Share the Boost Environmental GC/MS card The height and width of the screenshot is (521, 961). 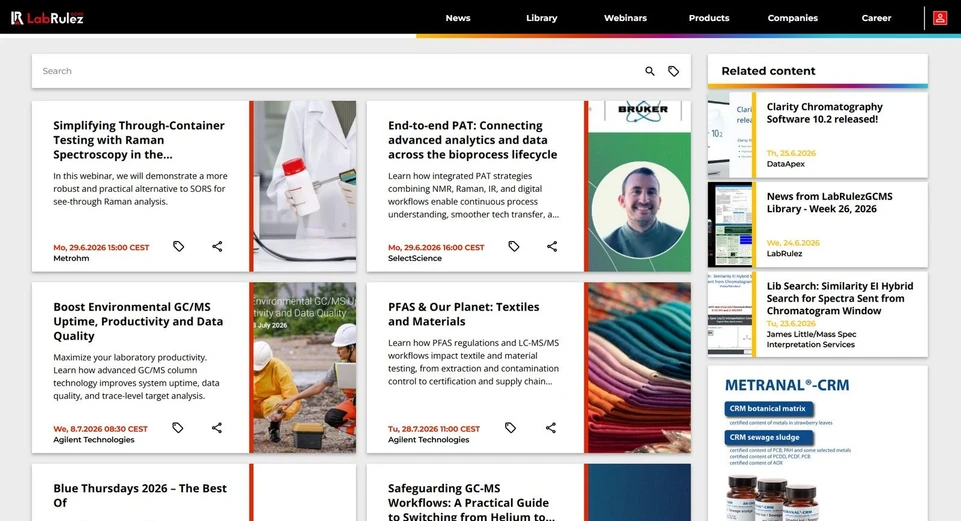point(216,428)
